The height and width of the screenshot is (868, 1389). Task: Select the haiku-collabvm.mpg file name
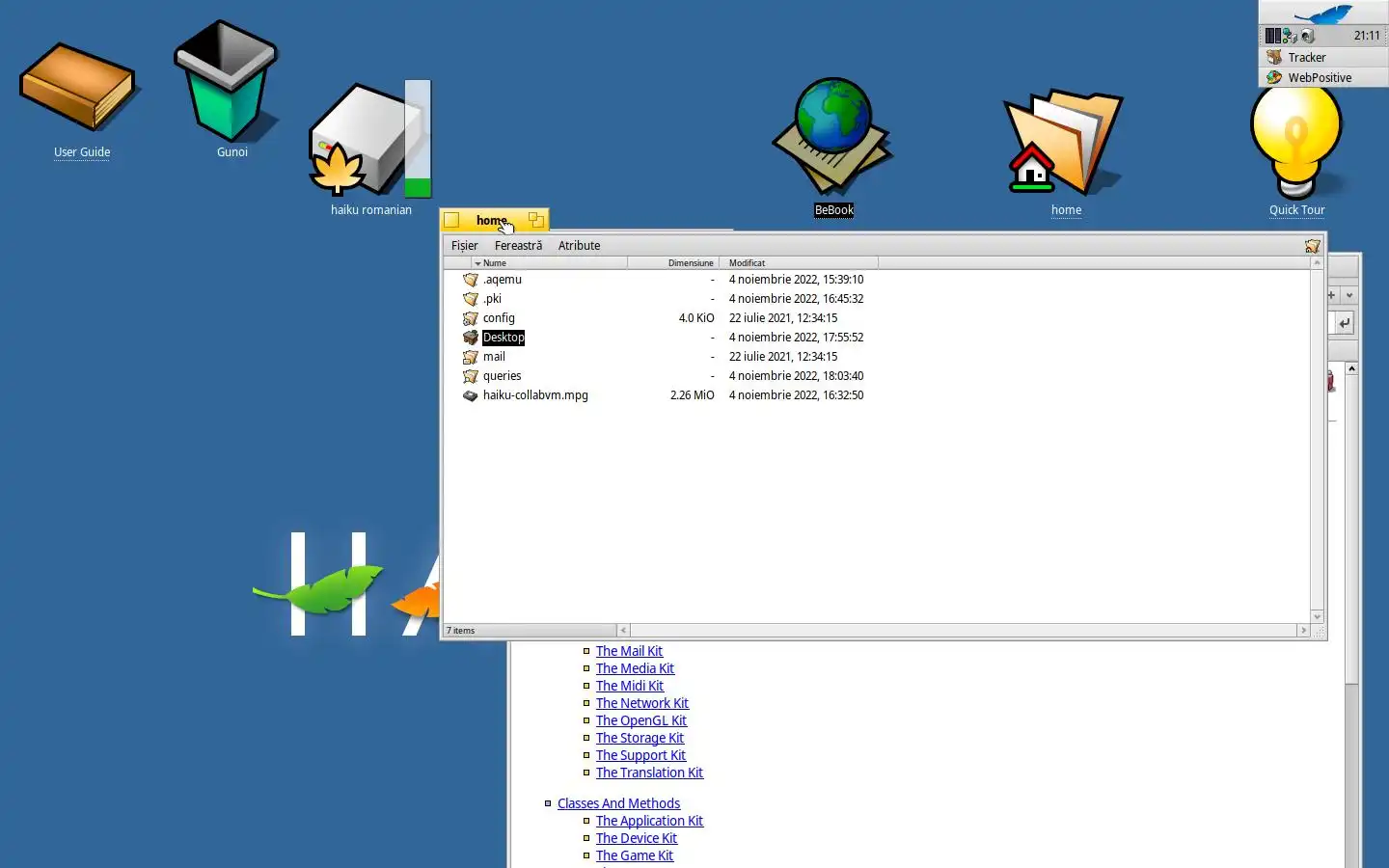tap(535, 395)
